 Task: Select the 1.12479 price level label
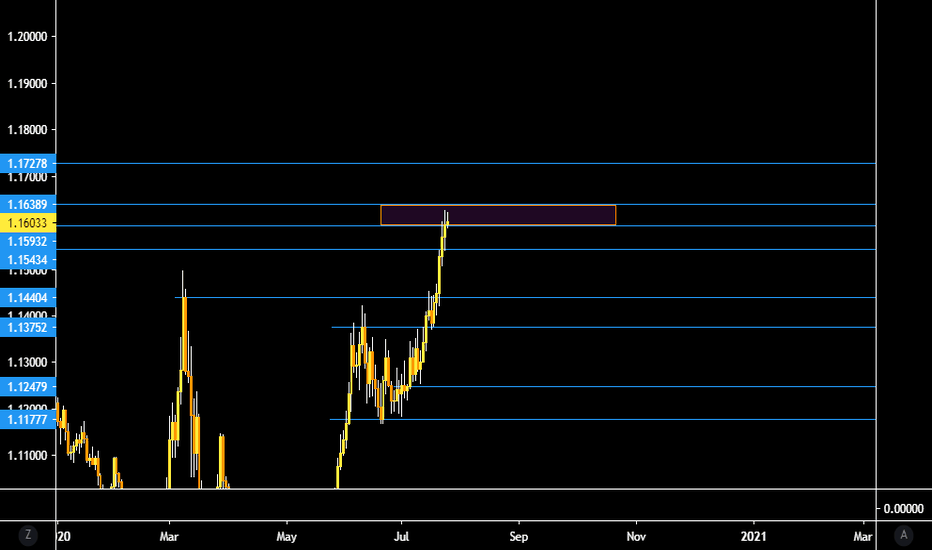pyautogui.click(x=28, y=386)
